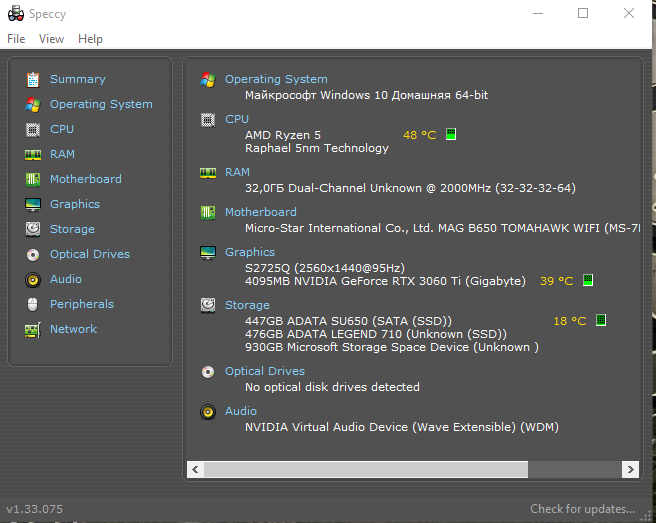
Task: Click the 930GB Microsoft Storage Space Device line
Action: pyautogui.click(x=392, y=347)
